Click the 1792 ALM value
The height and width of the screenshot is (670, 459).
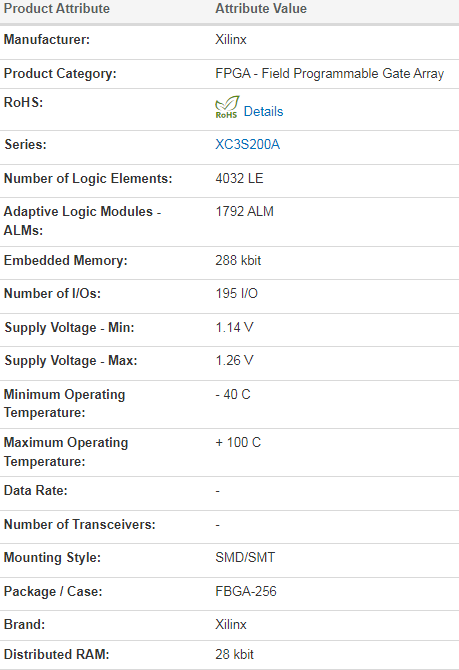pos(244,212)
